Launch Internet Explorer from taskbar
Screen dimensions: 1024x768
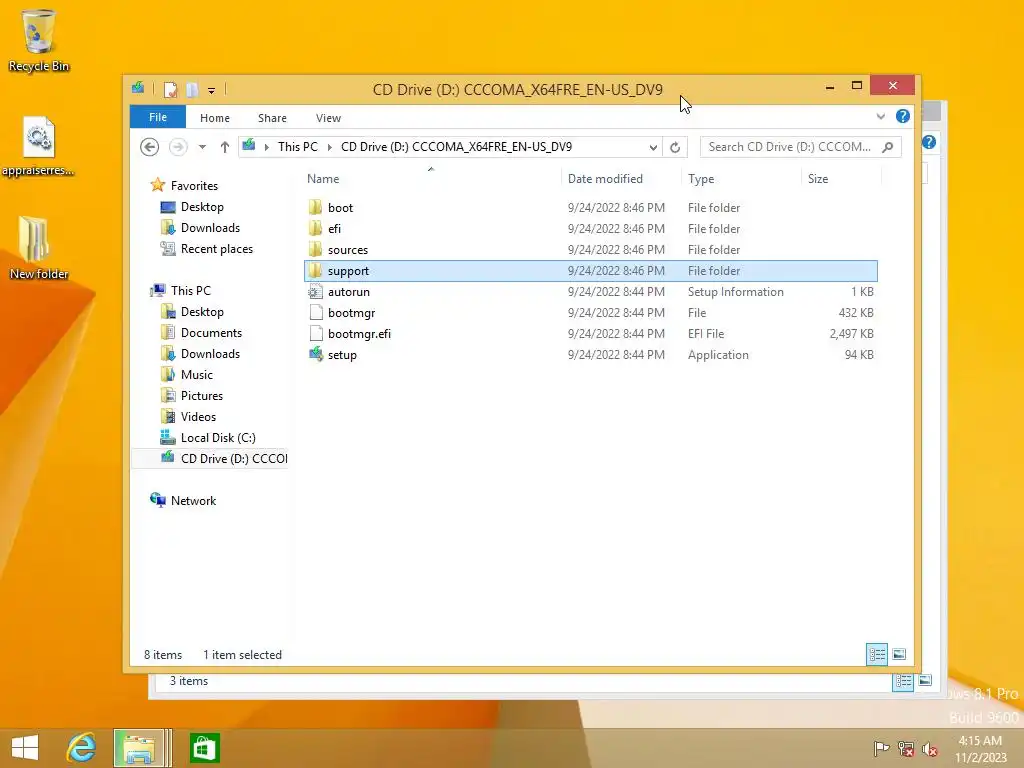tap(82, 748)
